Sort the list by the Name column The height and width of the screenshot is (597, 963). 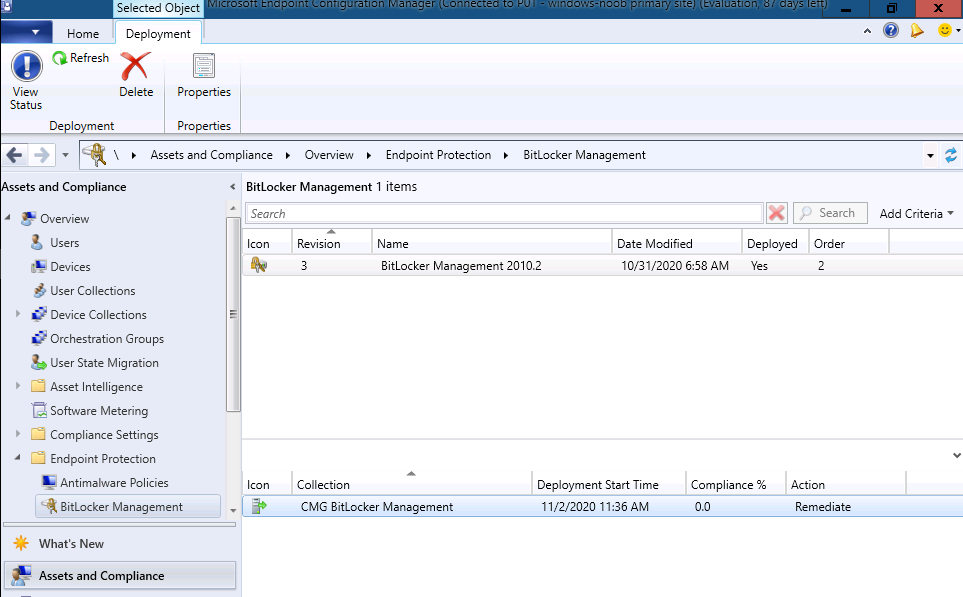[x=492, y=243]
